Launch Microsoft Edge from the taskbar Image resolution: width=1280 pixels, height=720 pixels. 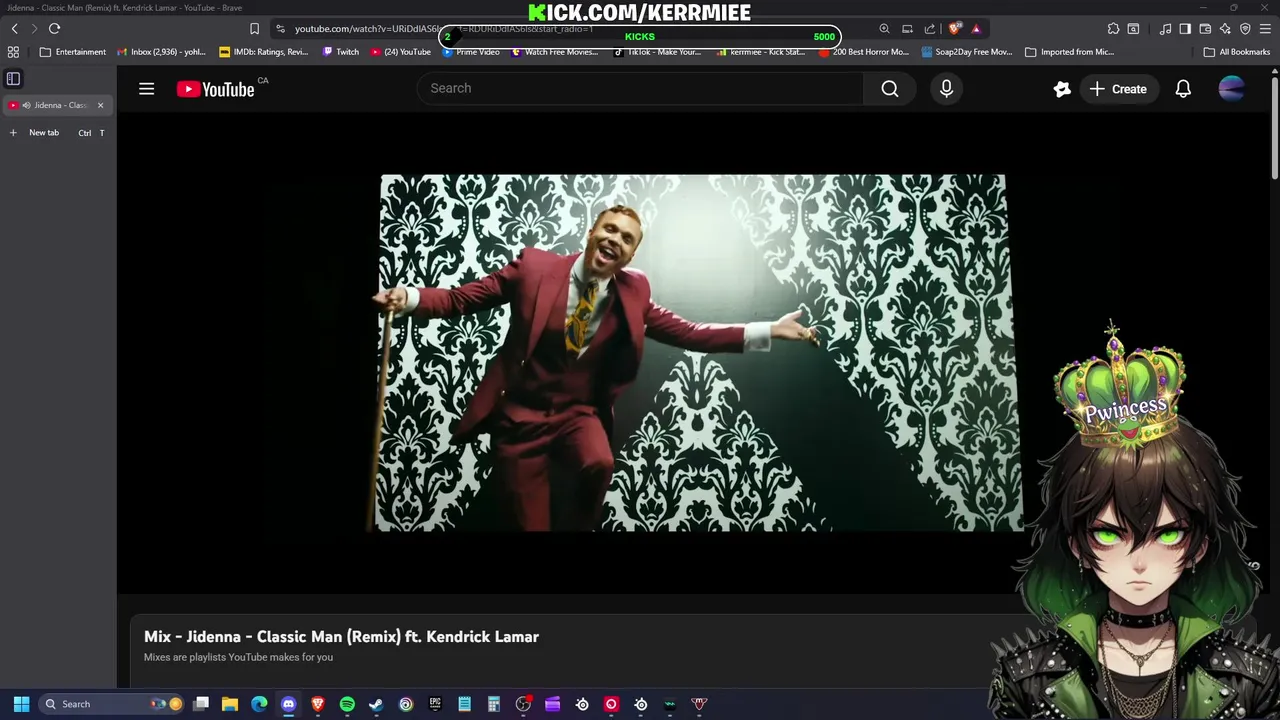pyautogui.click(x=259, y=704)
